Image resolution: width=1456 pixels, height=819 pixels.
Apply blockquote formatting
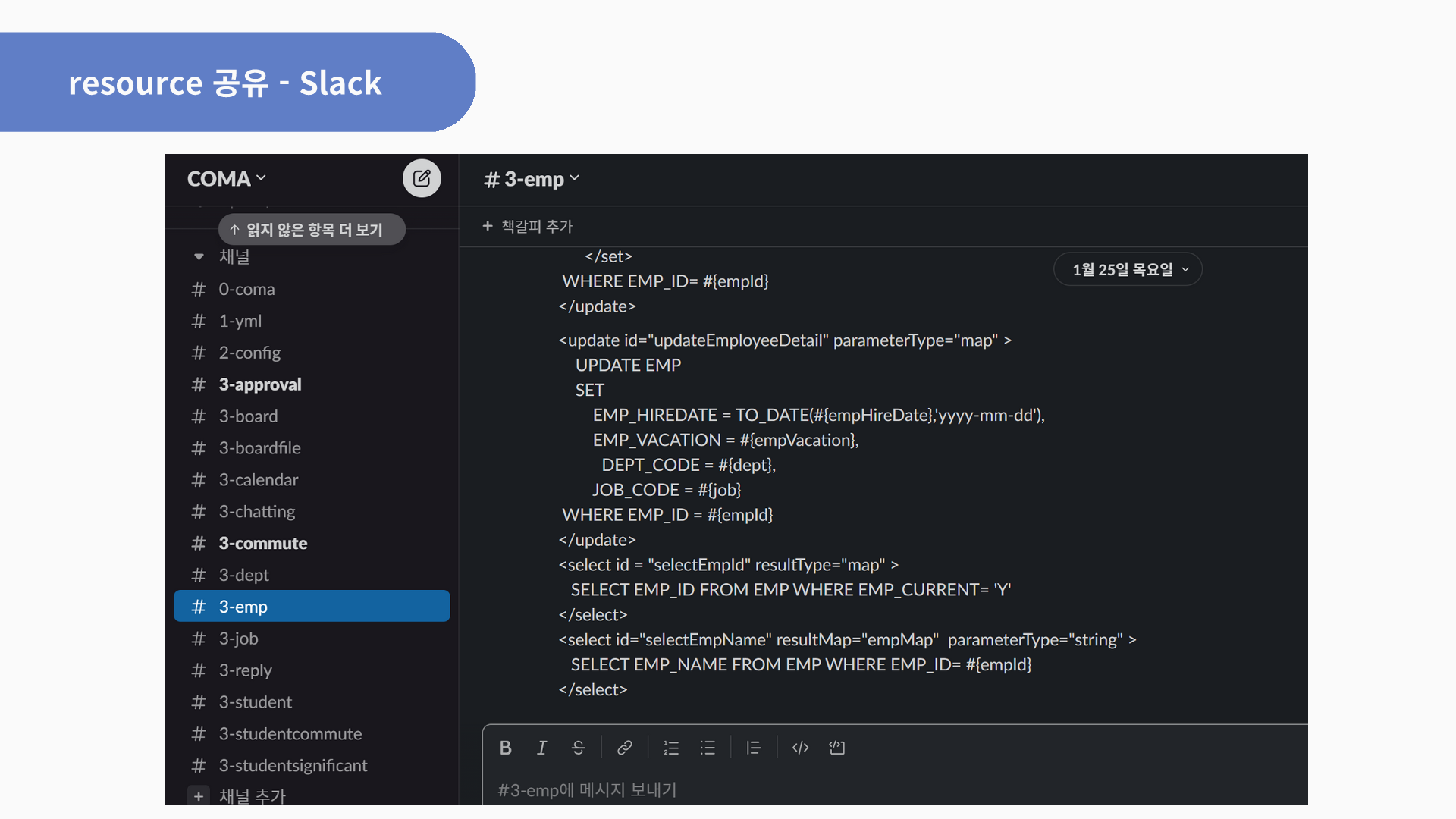(754, 748)
